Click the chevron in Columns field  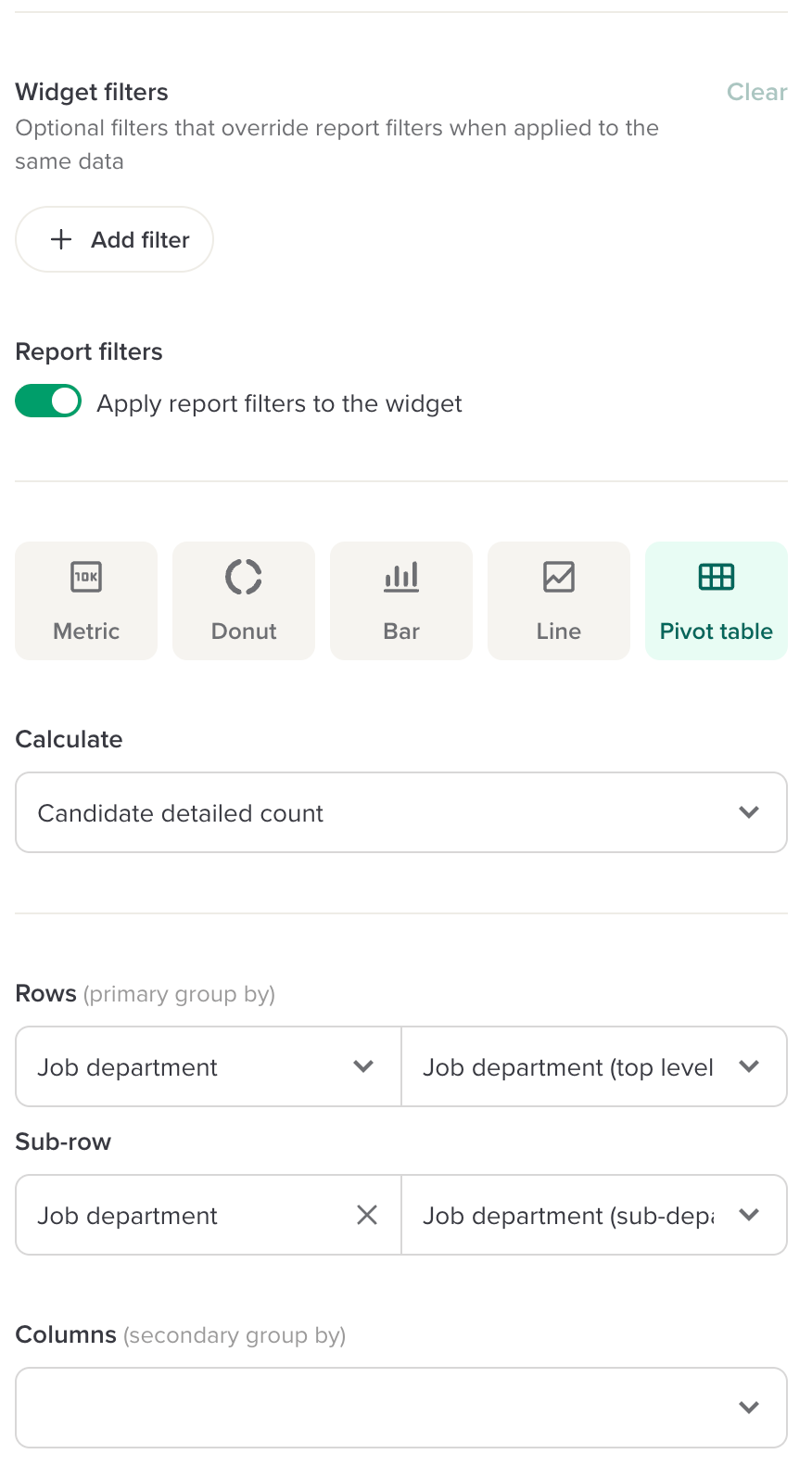749,1408
